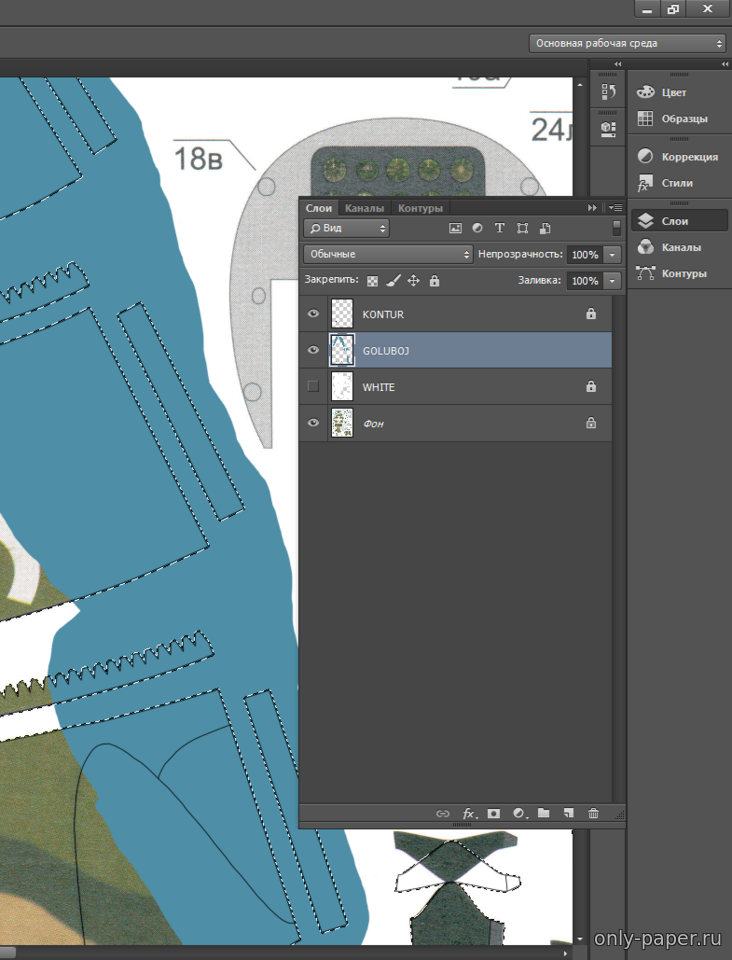Screen dimensions: 732x960
Task: Create a new layer group folder
Action: pyautogui.click(x=544, y=813)
